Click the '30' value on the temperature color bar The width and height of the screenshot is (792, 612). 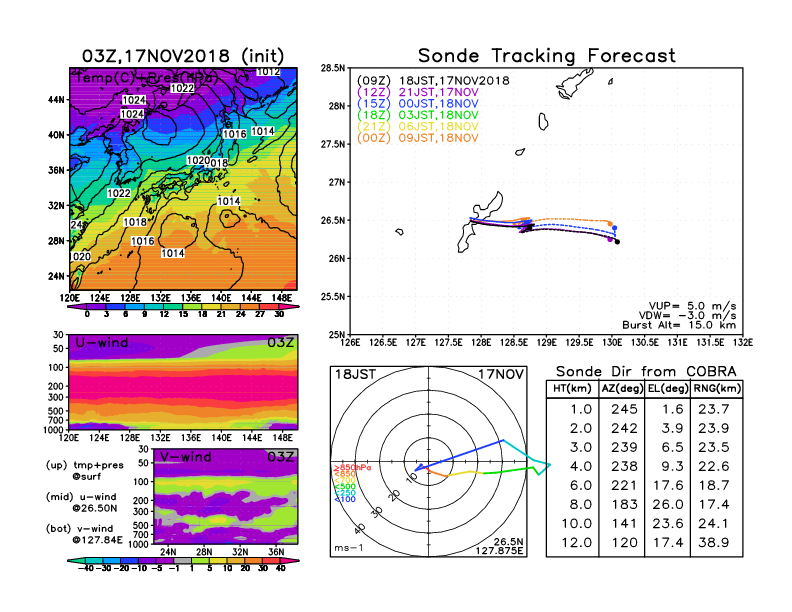[279, 314]
